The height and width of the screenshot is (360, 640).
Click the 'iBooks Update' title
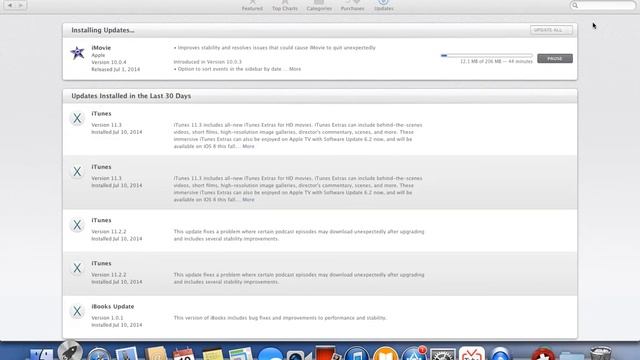113,307
